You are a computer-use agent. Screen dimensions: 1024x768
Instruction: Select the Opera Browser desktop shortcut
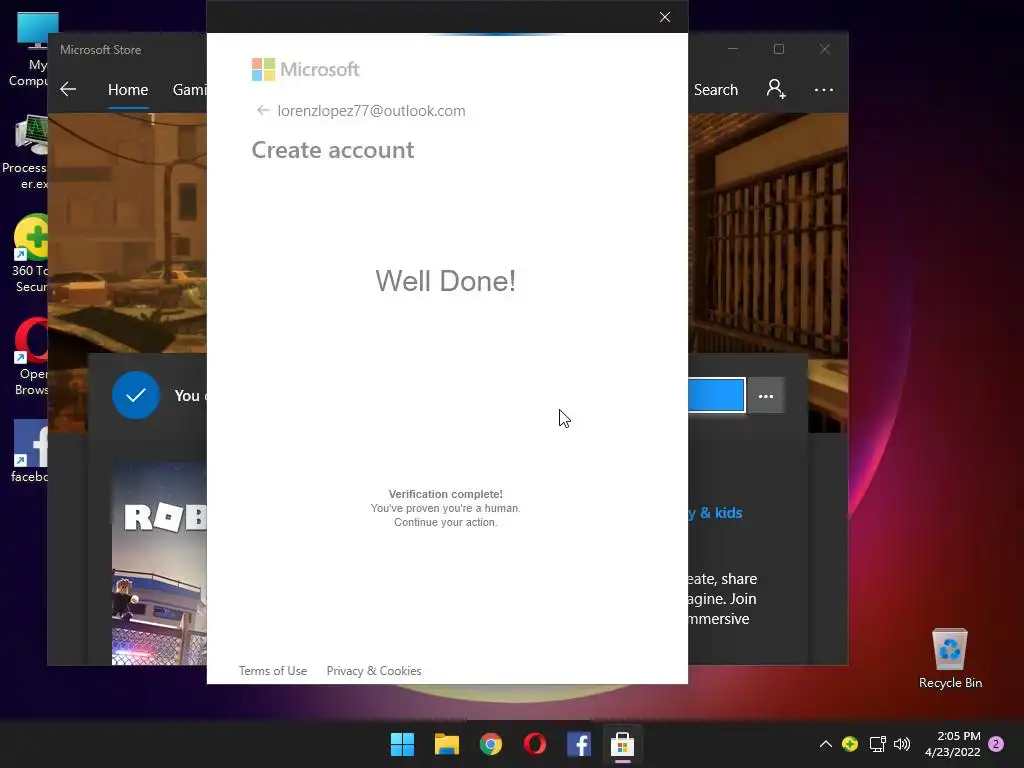31,357
